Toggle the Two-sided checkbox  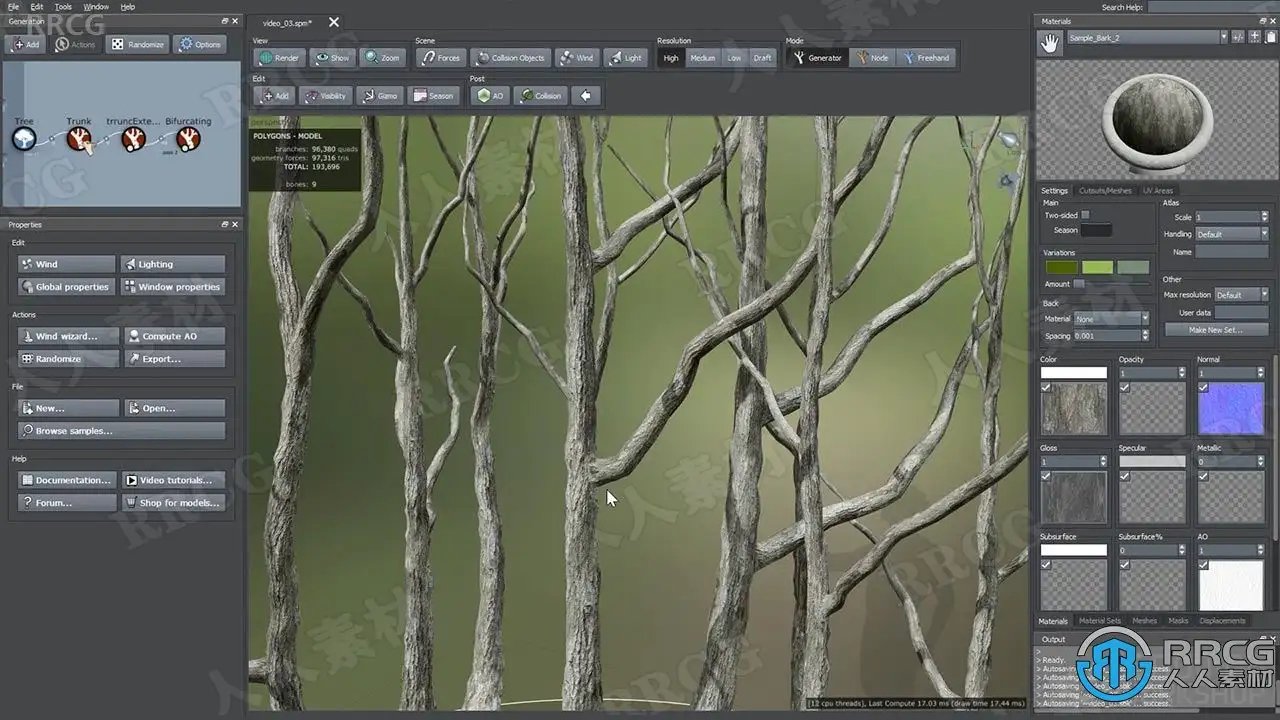click(x=1085, y=215)
